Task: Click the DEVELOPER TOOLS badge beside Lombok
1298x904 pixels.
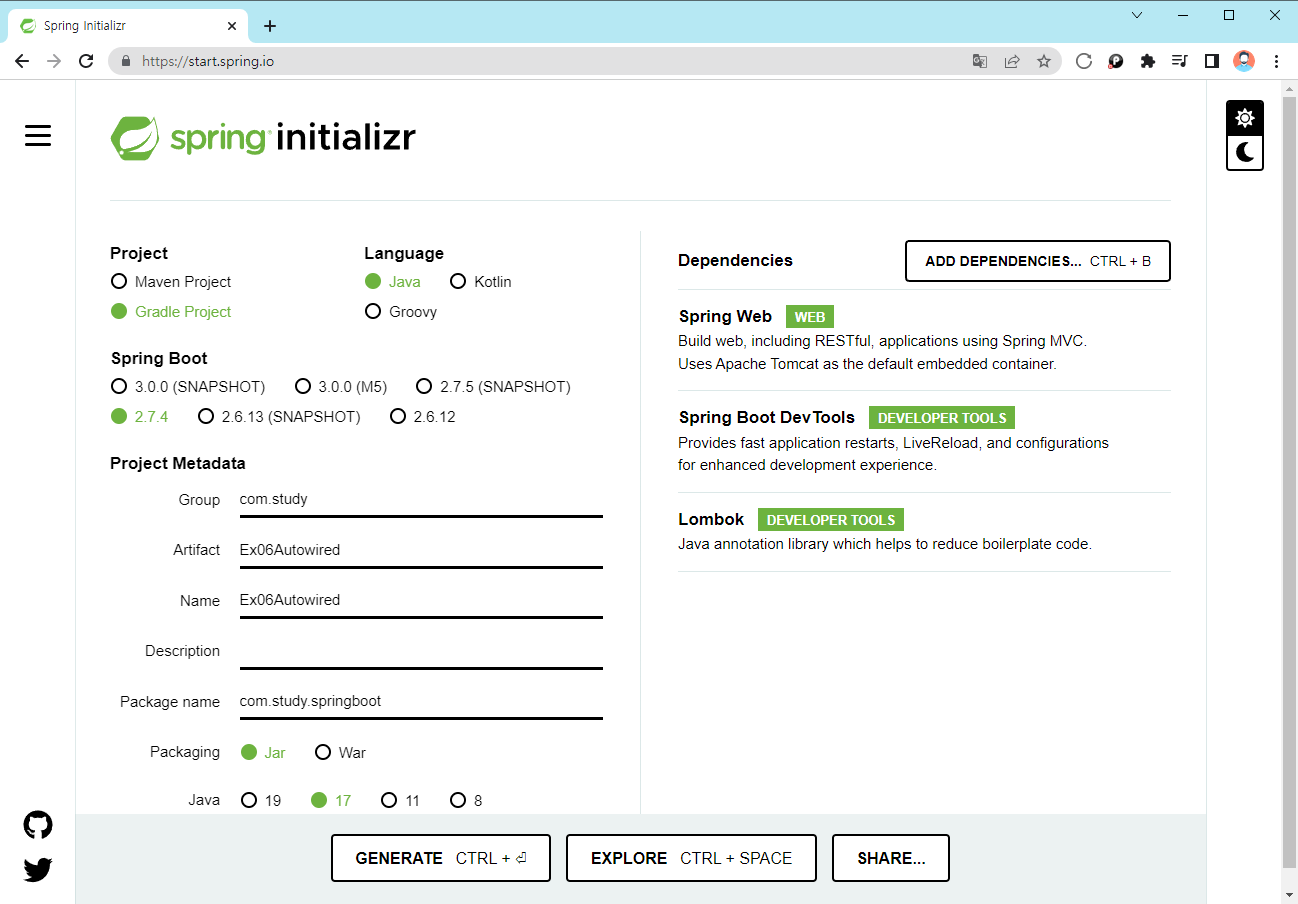Action: pyautogui.click(x=831, y=520)
